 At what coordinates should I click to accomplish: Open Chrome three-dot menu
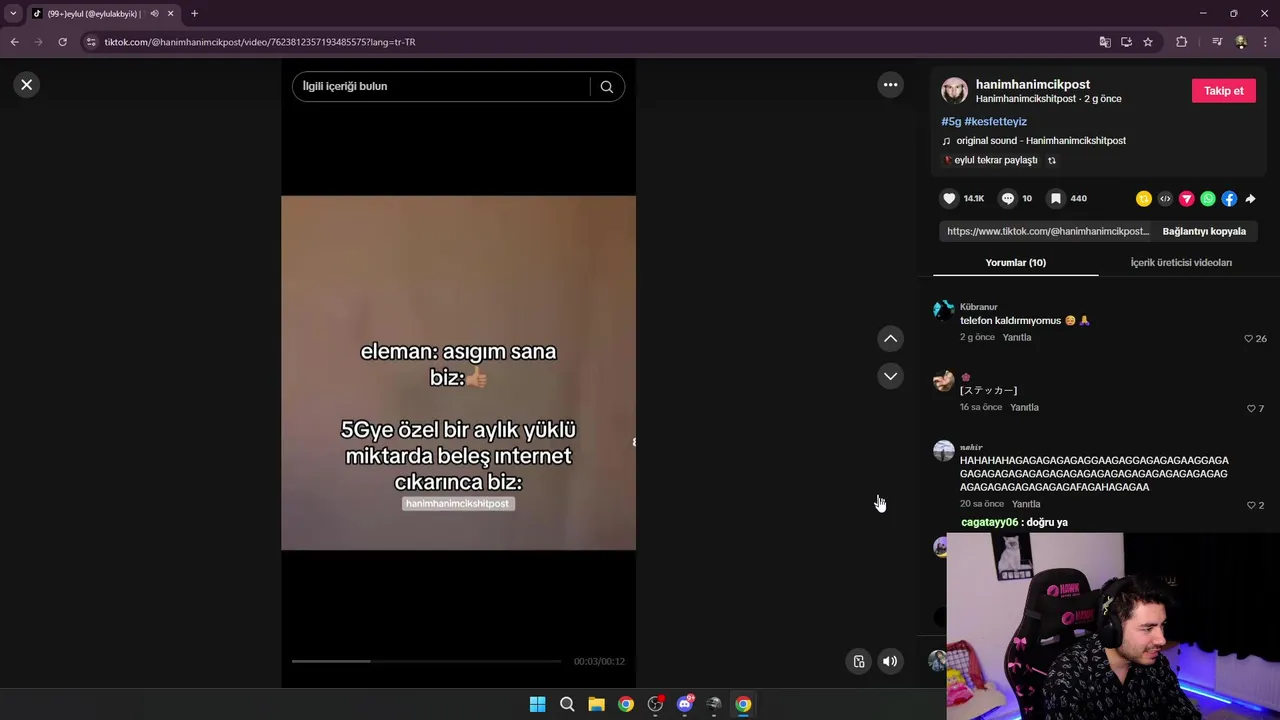click(x=1266, y=42)
